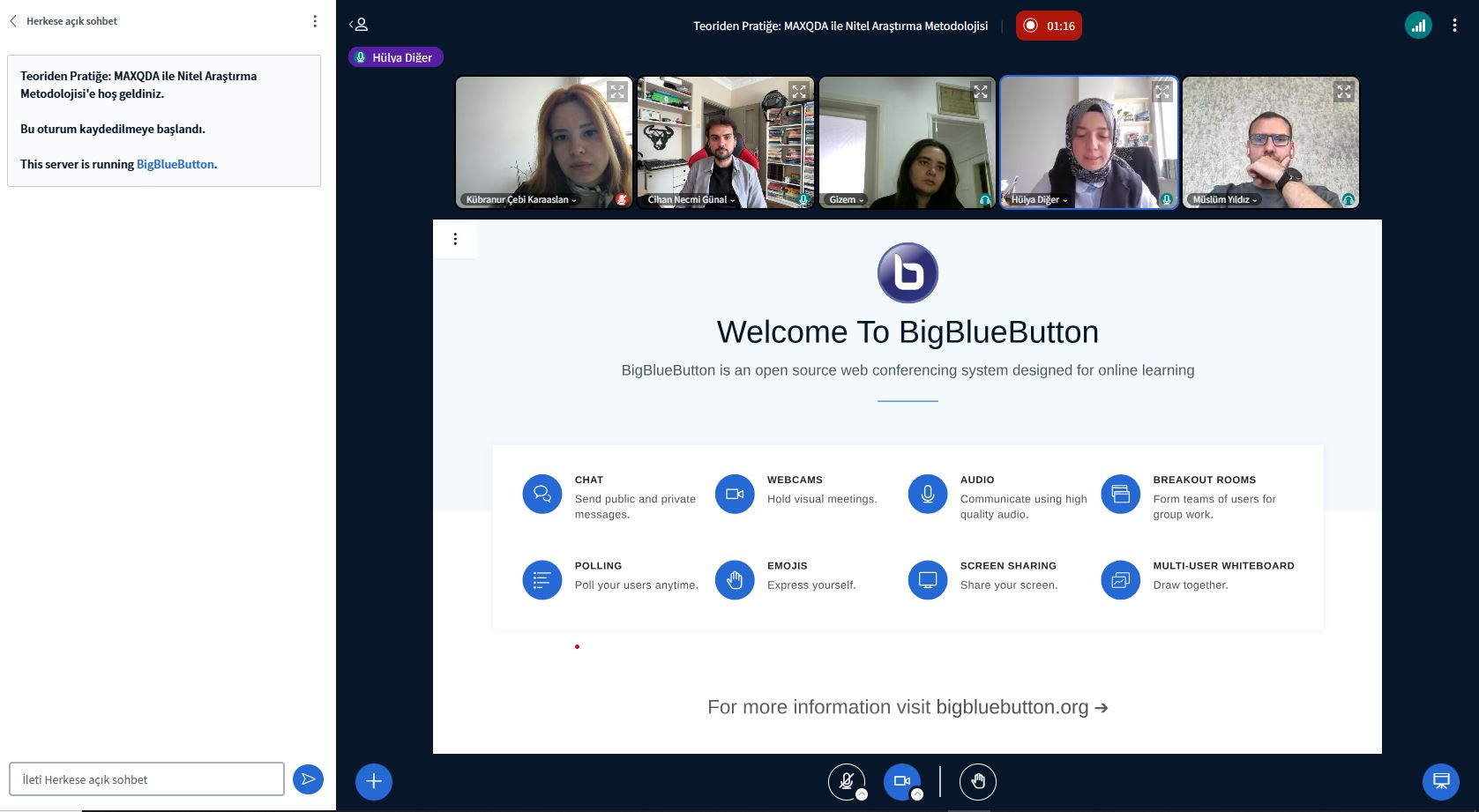Open audio device options chevron on microphone
1479x812 pixels.
click(862, 794)
